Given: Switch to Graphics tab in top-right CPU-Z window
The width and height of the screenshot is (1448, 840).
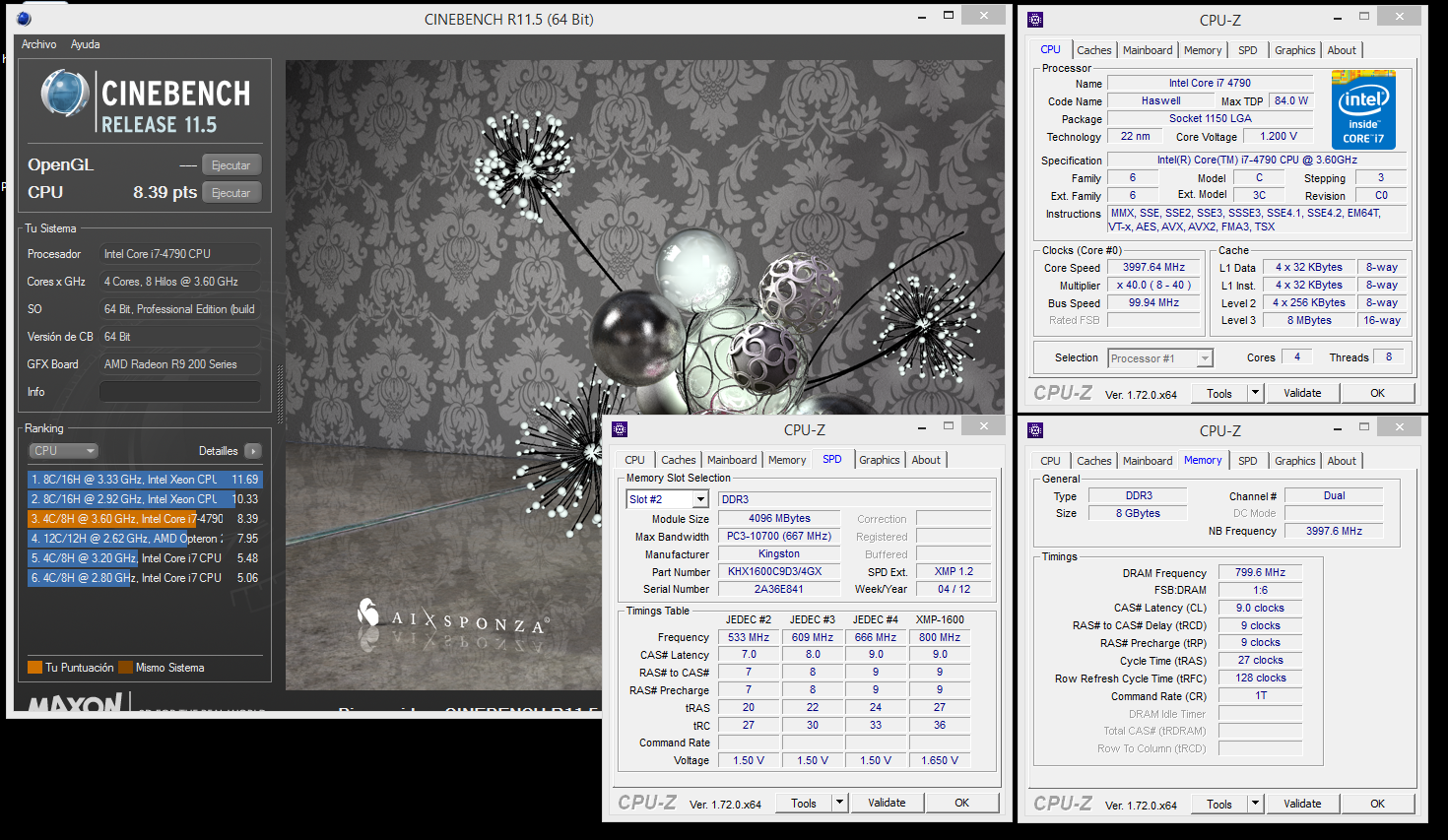Looking at the screenshot, I should pos(1294,50).
